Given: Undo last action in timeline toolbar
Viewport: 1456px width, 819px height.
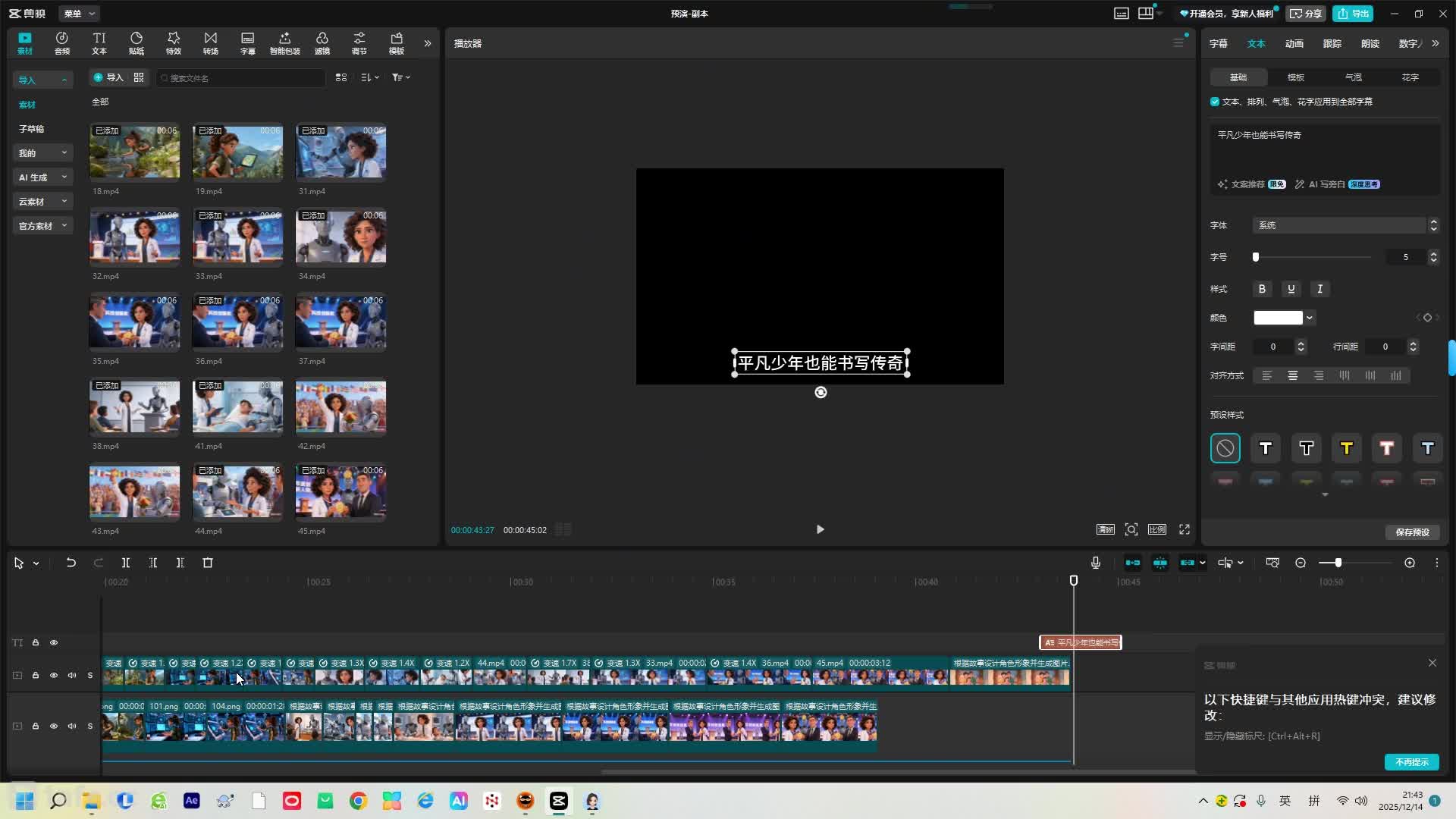Looking at the screenshot, I should 71,563.
